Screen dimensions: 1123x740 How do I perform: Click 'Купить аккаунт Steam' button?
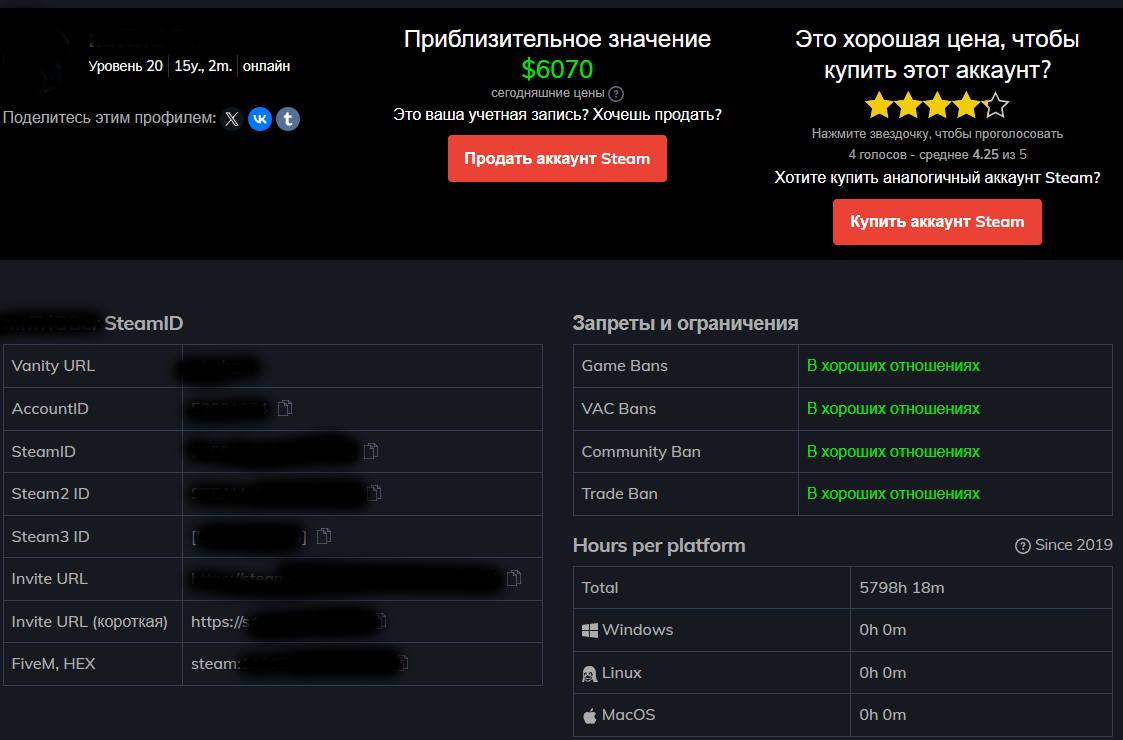tap(937, 222)
